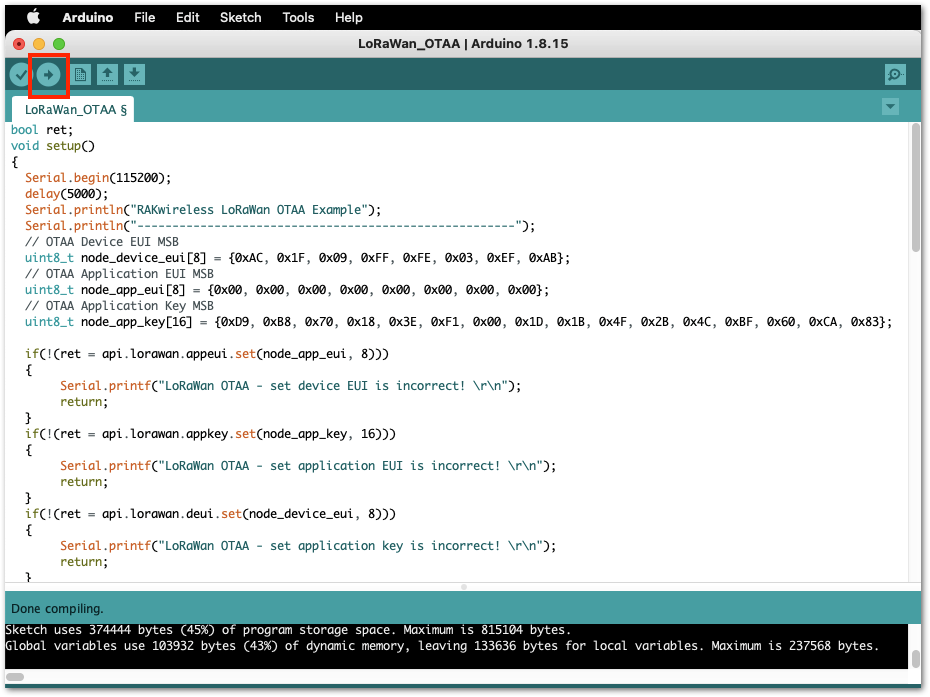Click 'set application key is incorrect!' printf line
Screen dimensions: 930x697
308,546
